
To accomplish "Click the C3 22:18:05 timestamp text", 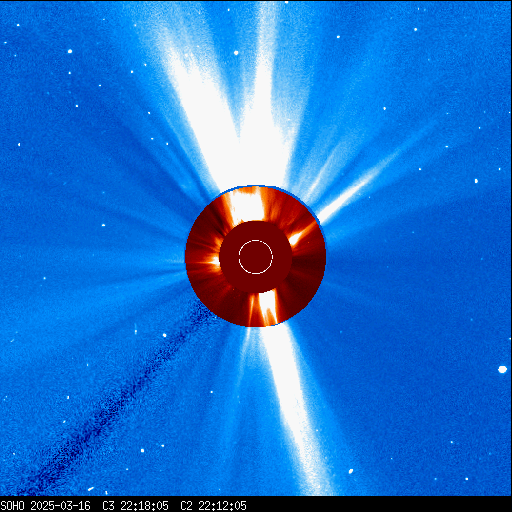I will tap(135, 506).
